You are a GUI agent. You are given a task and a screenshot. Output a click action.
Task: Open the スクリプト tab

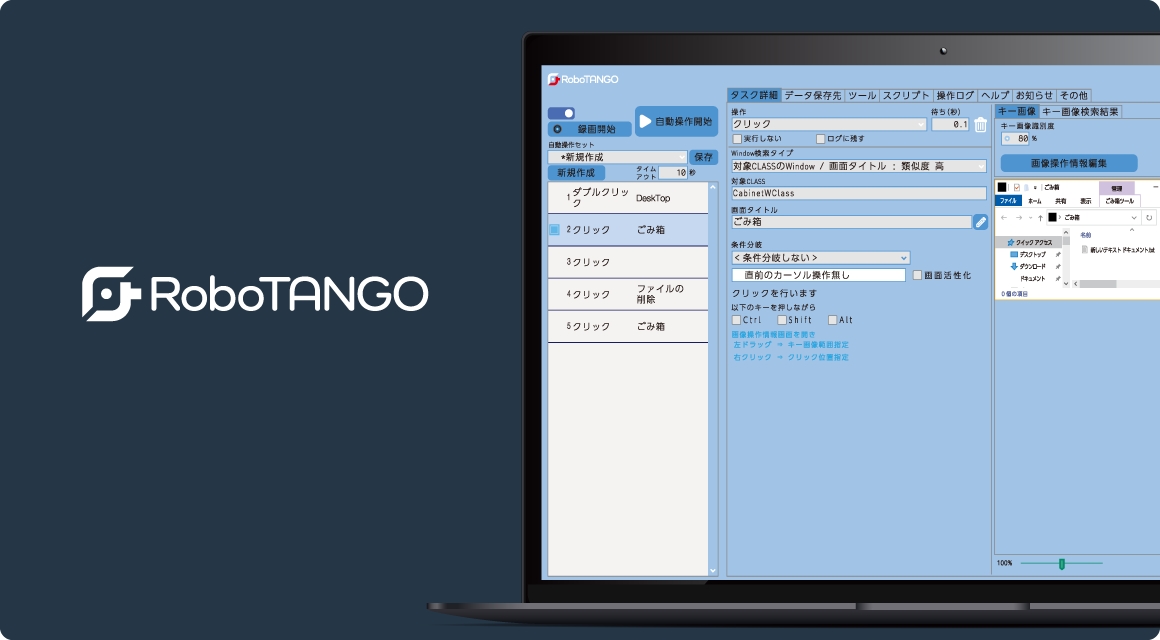tap(906, 95)
